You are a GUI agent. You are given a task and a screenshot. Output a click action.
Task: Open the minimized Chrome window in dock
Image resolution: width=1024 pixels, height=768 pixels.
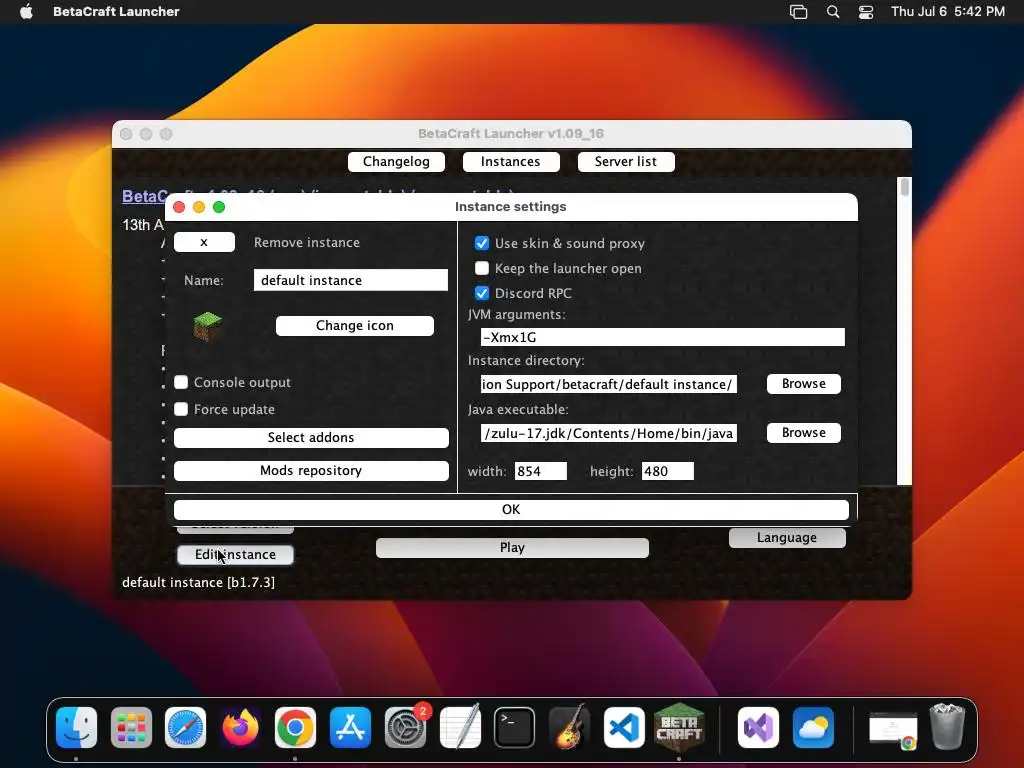pos(893,730)
